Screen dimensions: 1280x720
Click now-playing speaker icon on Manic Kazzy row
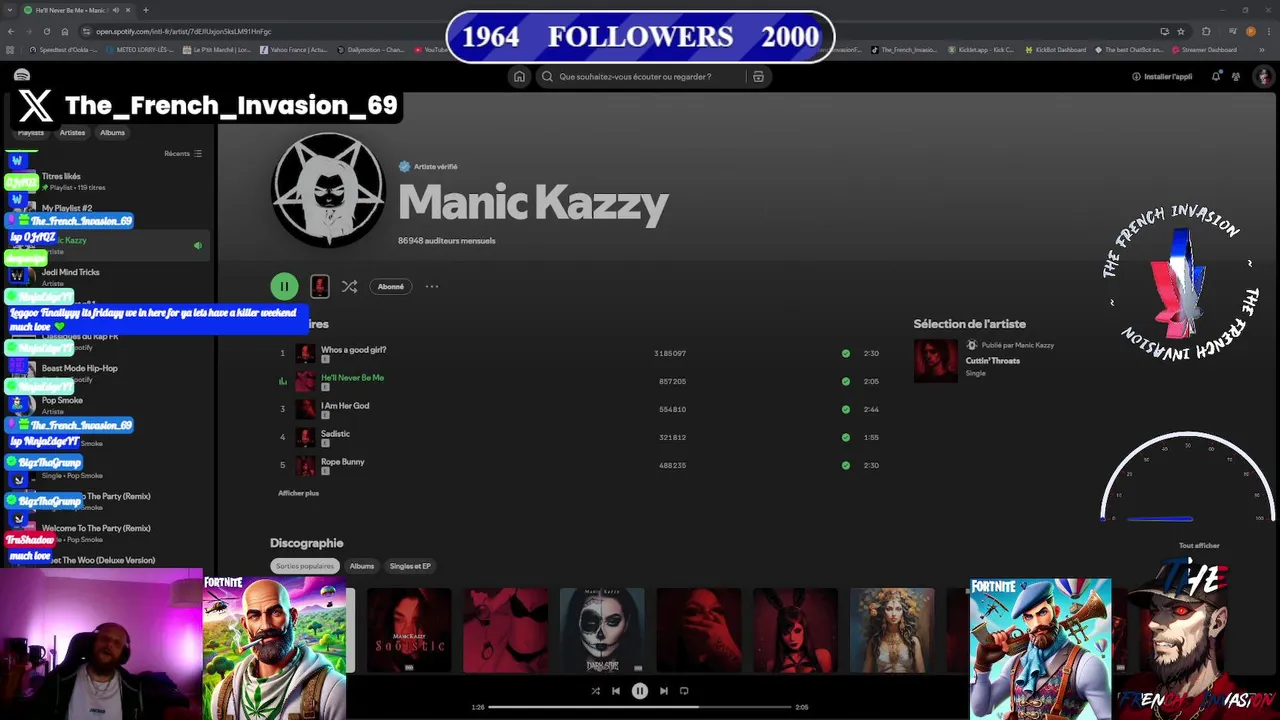197,245
